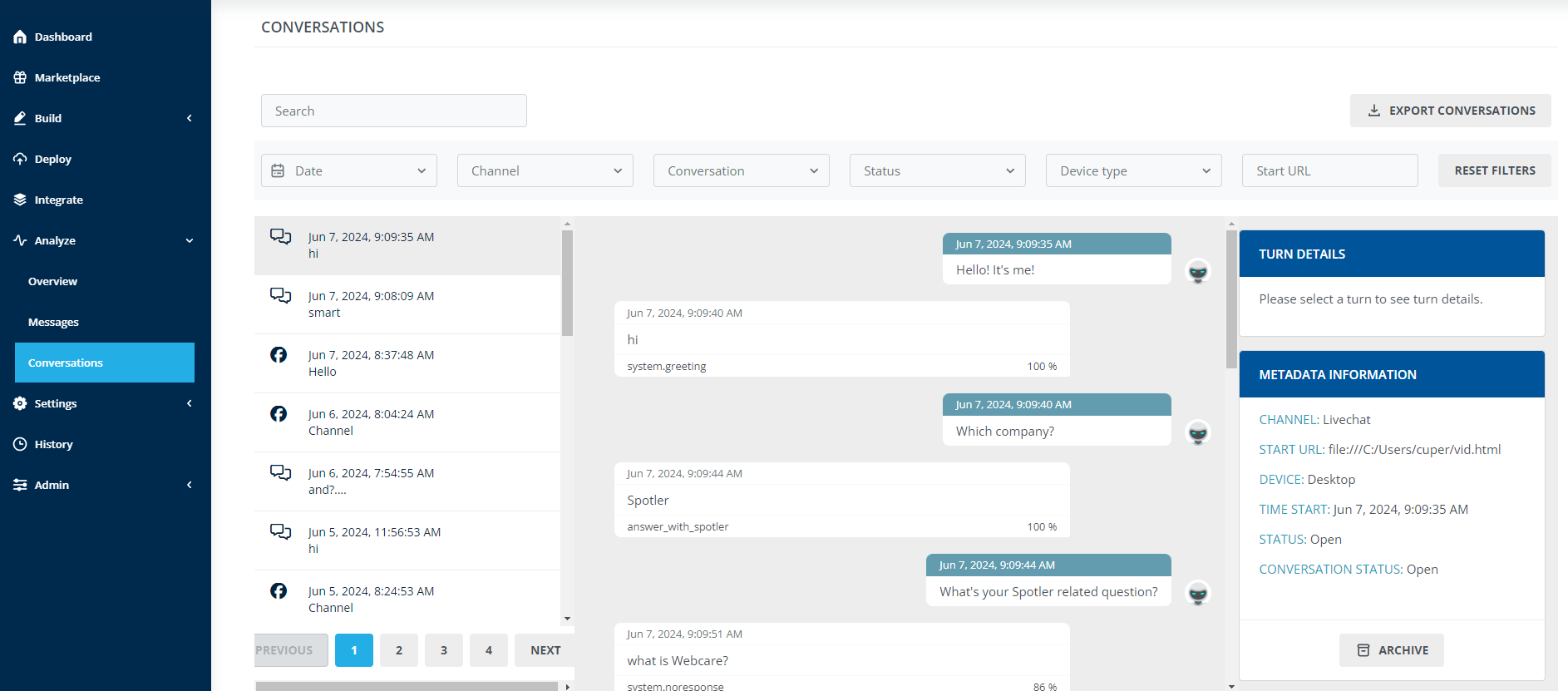The height and width of the screenshot is (691, 1568).
Task: Click the Reset Filters button
Action: (x=1495, y=170)
